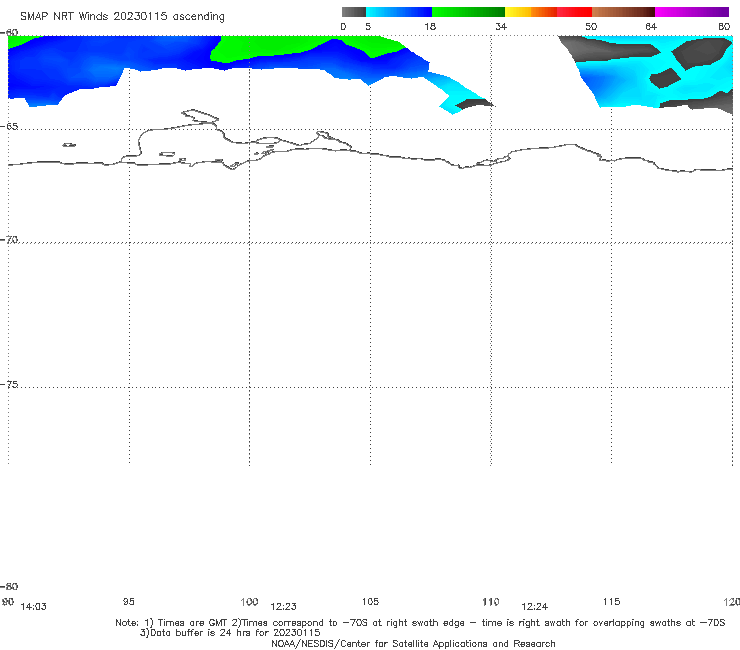
Task: Click the latitude label '-70'
Action: tap(9, 240)
